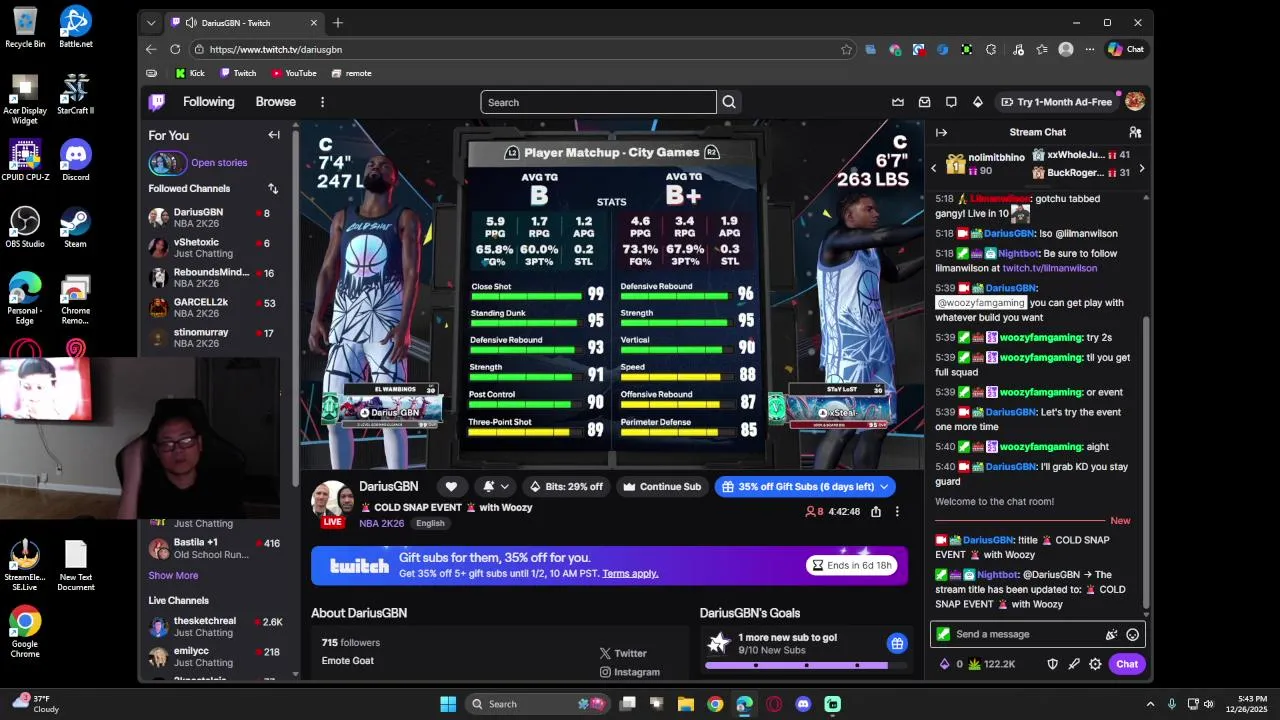Open the remote bookmark folder
Viewport: 1280px width, 720px height.
pyautogui.click(x=352, y=73)
